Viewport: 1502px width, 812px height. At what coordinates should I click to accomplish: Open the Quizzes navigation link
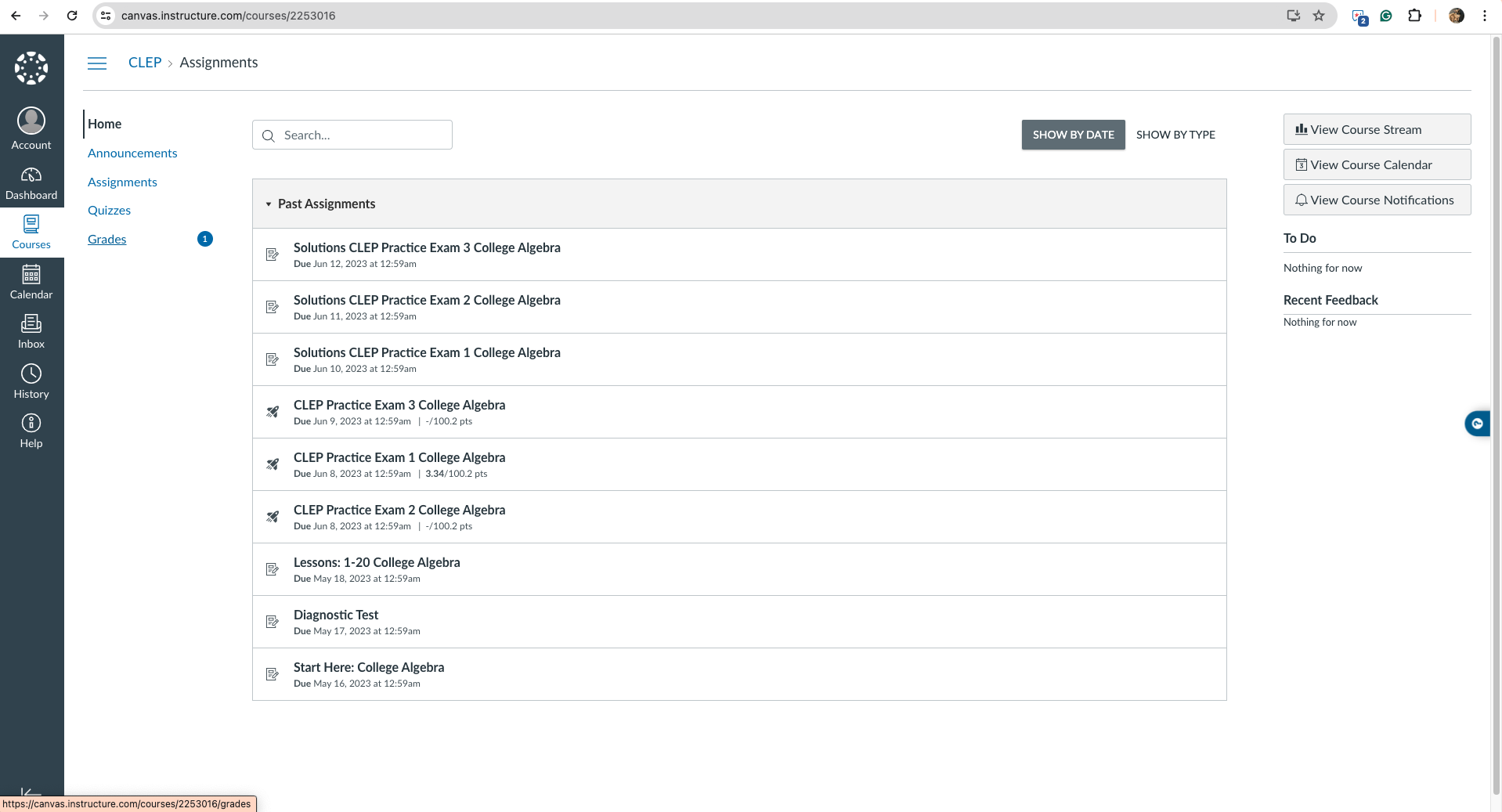click(109, 210)
